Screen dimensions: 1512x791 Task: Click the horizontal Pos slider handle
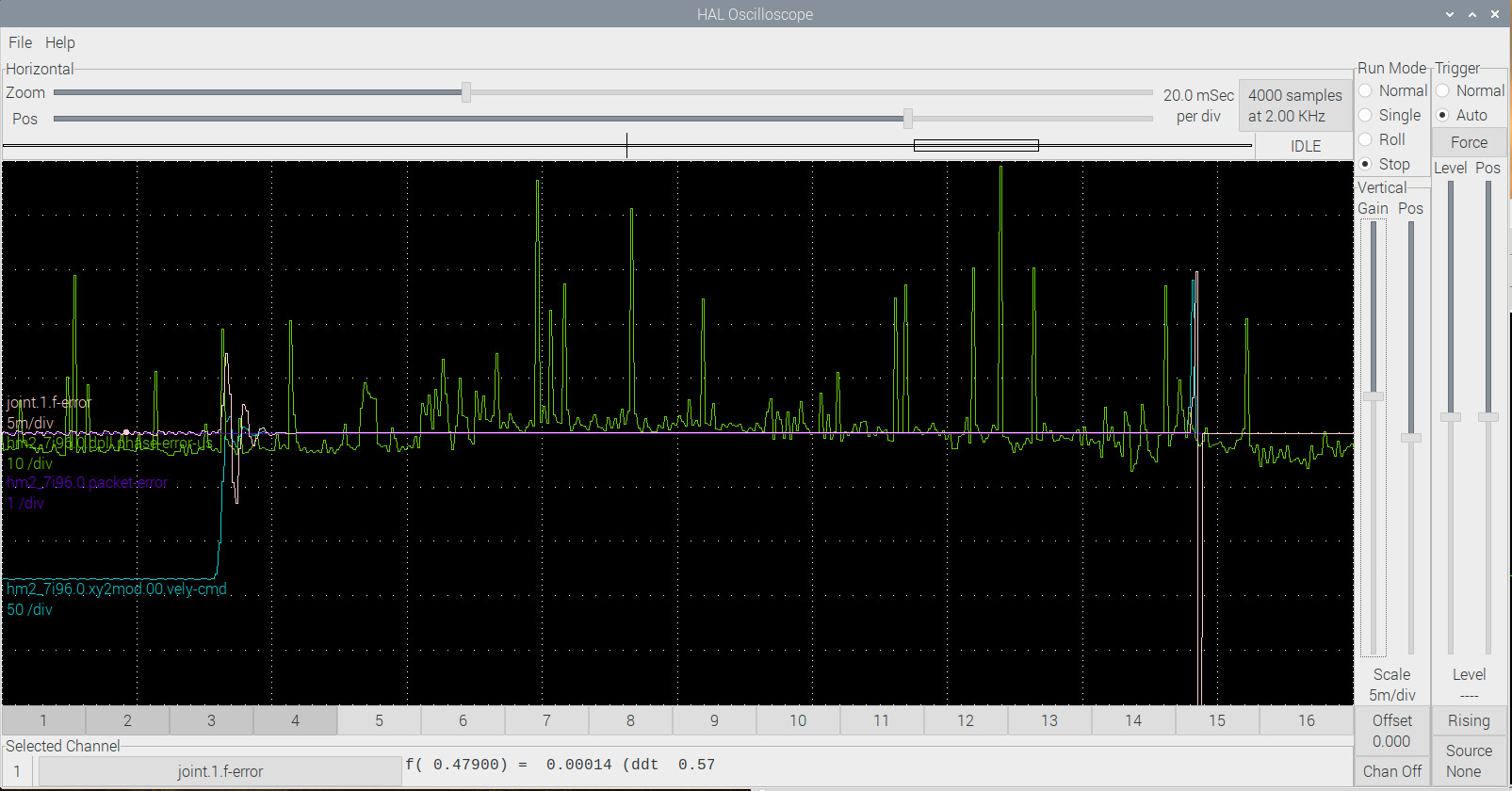[908, 119]
